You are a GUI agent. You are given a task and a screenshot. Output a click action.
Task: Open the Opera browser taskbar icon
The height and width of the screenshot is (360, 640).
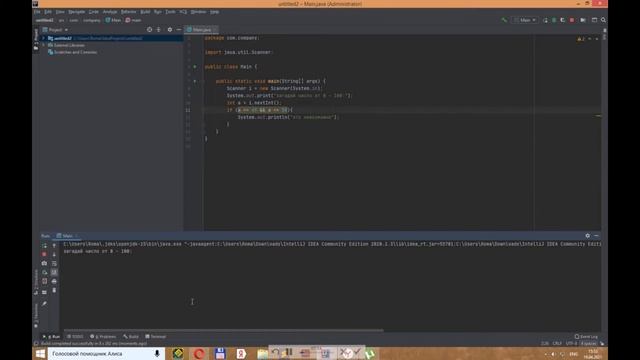point(199,354)
